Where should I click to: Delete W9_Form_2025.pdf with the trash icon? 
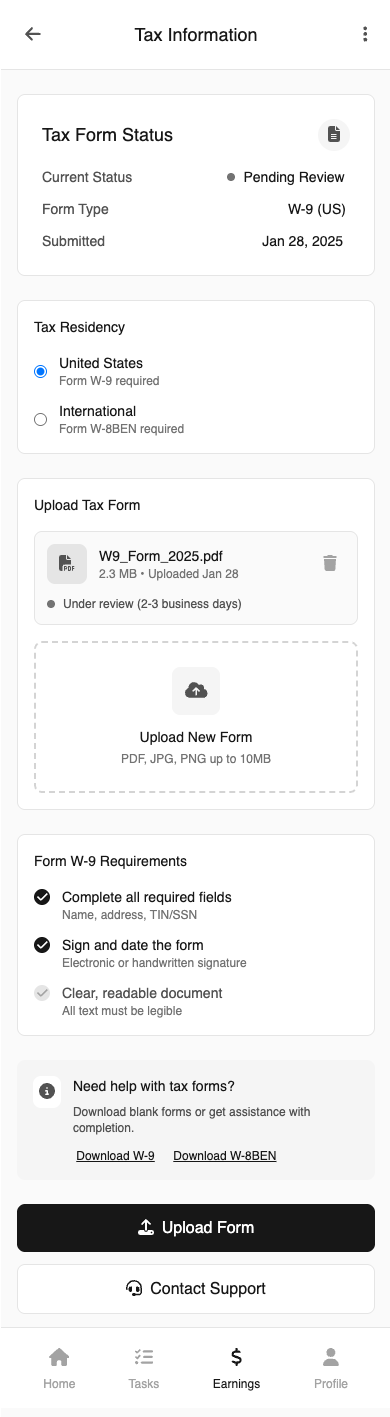330,563
